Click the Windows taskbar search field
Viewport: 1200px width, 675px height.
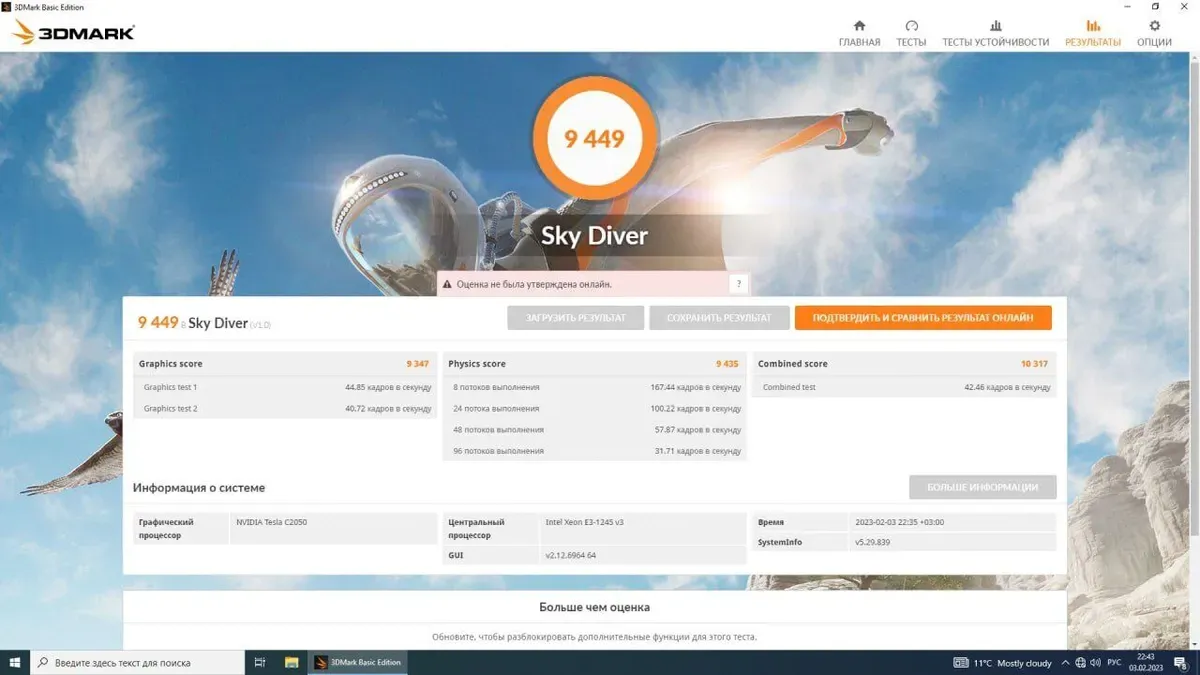point(138,662)
